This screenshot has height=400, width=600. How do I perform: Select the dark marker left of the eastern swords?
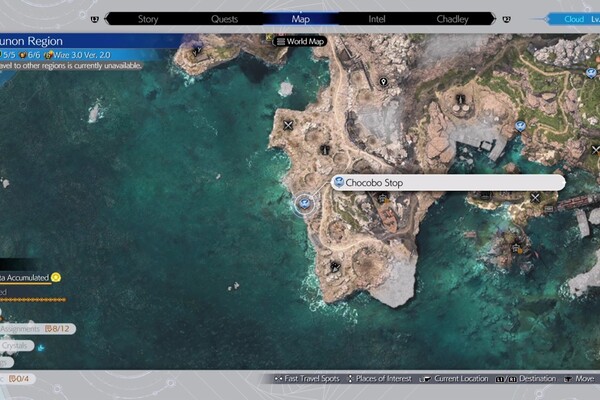click(x=485, y=196)
